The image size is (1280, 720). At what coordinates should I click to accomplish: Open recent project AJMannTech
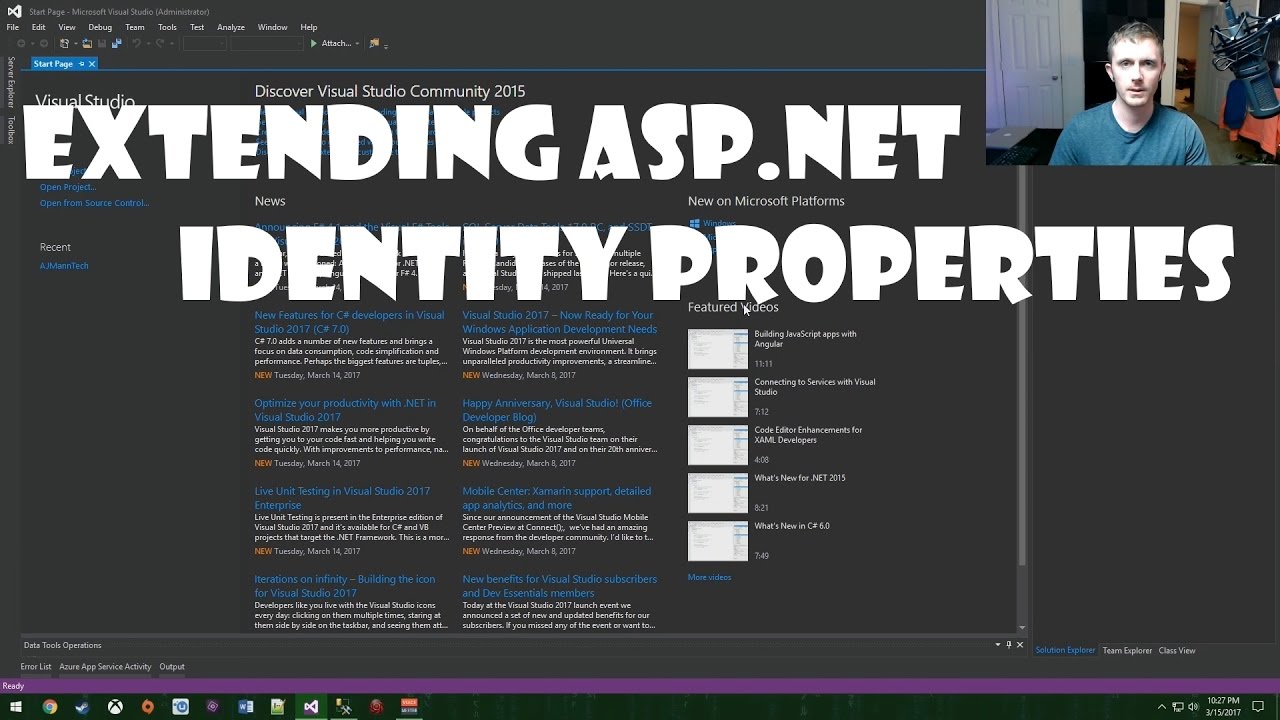click(64, 266)
